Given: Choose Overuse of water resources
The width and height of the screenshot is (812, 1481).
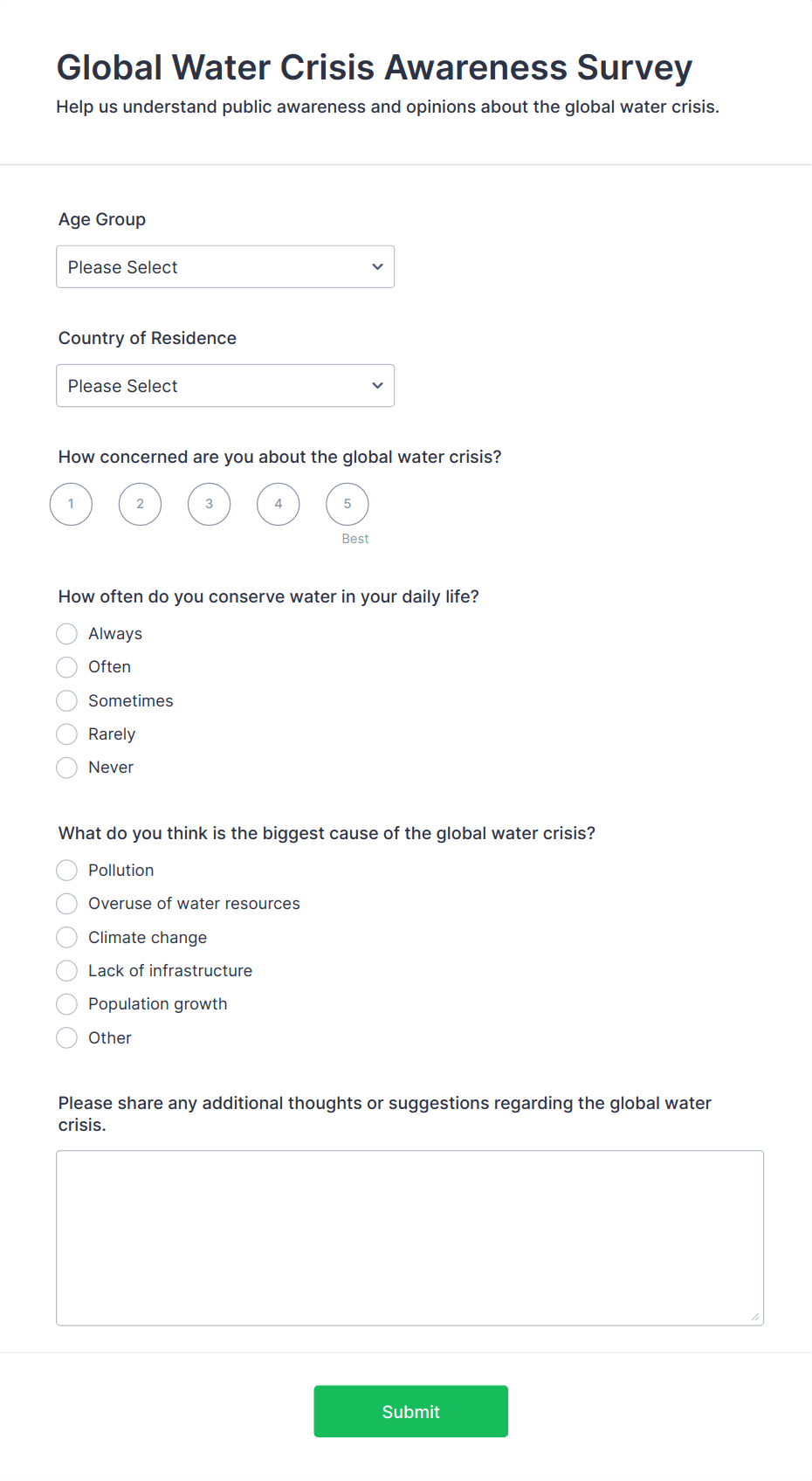Looking at the screenshot, I should coord(67,904).
